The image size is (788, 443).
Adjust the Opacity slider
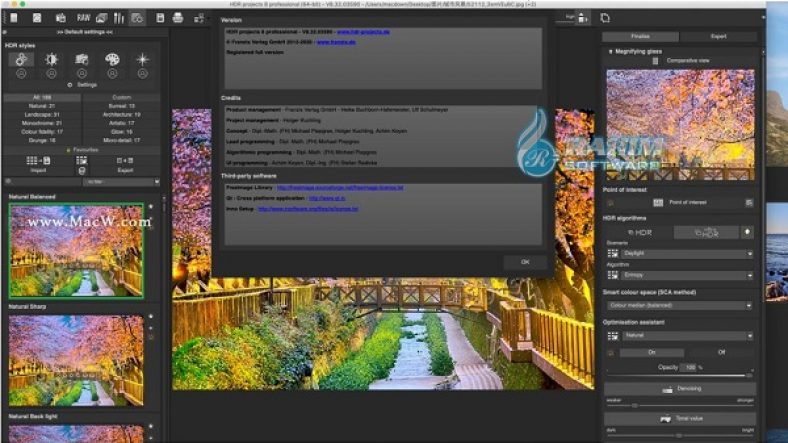pyautogui.click(x=679, y=376)
